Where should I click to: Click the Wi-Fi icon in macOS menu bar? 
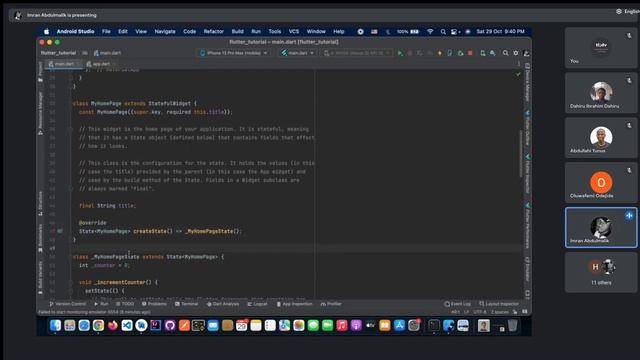pos(430,31)
